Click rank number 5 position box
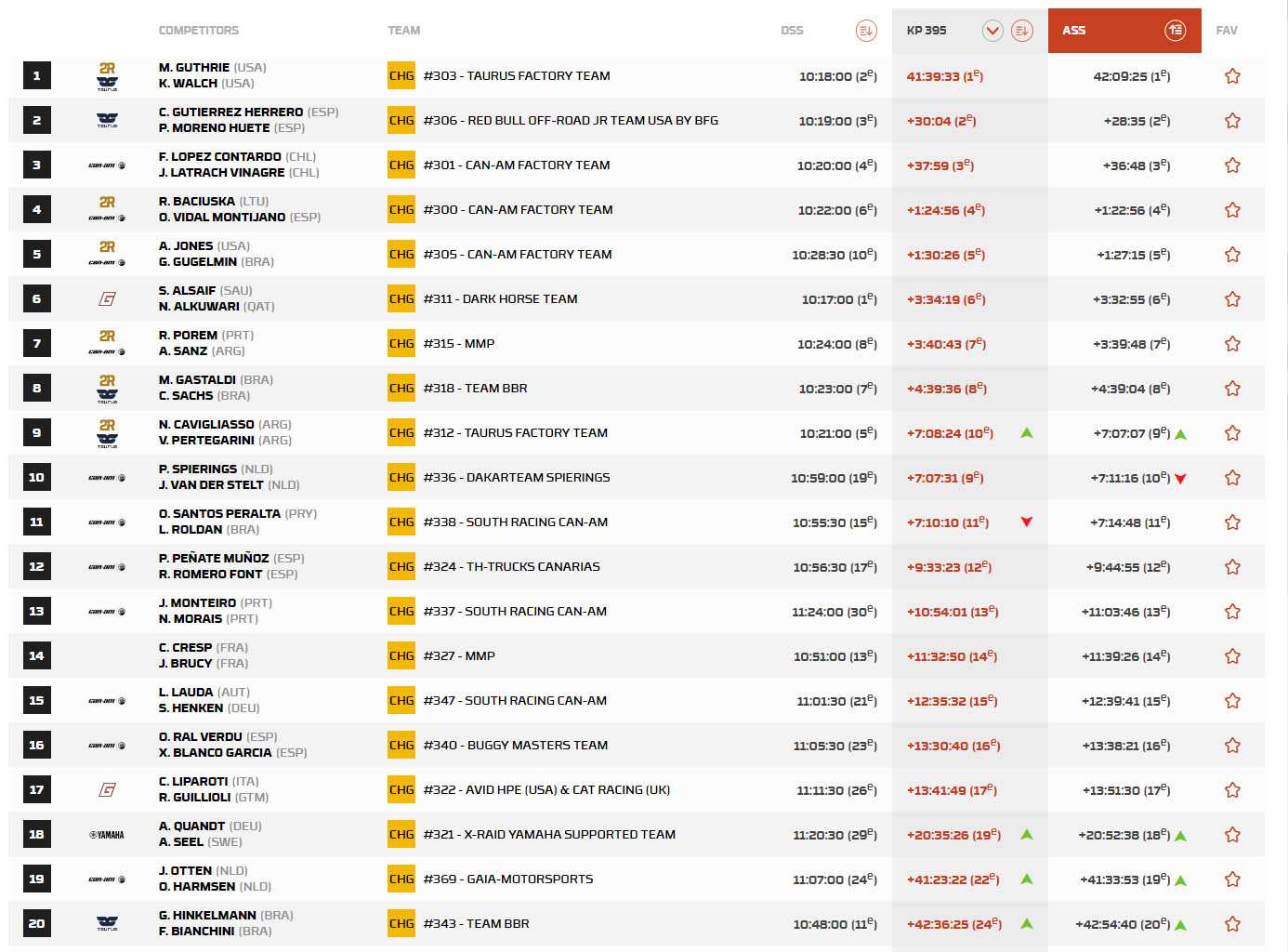 [x=36, y=255]
